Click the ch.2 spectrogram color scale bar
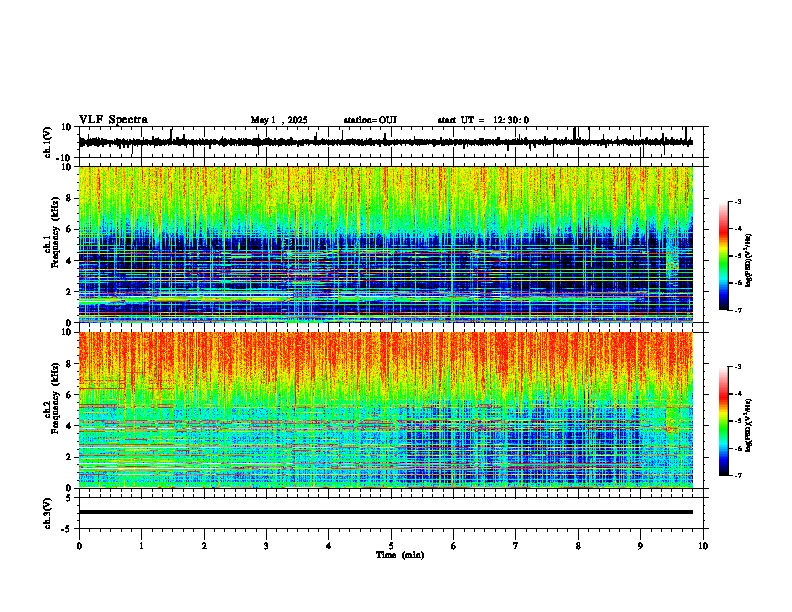Screen dimensions: 792x612 724,421
